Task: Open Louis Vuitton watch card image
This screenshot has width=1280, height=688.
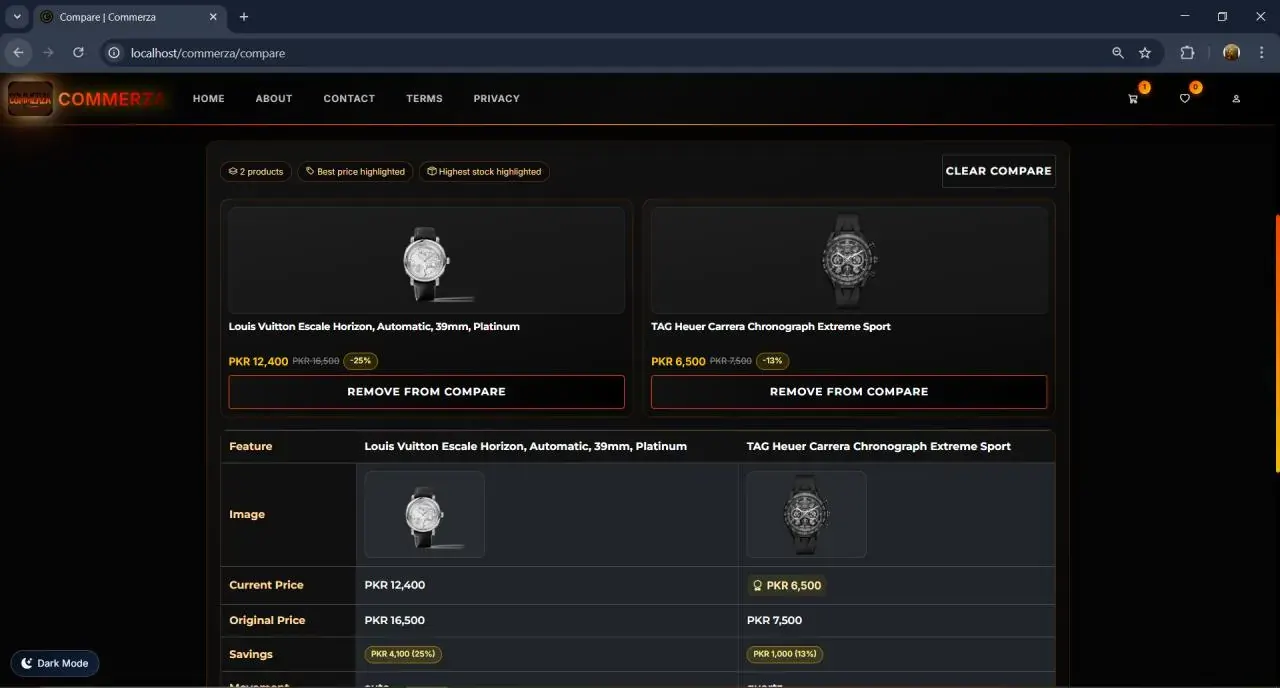Action: point(427,261)
